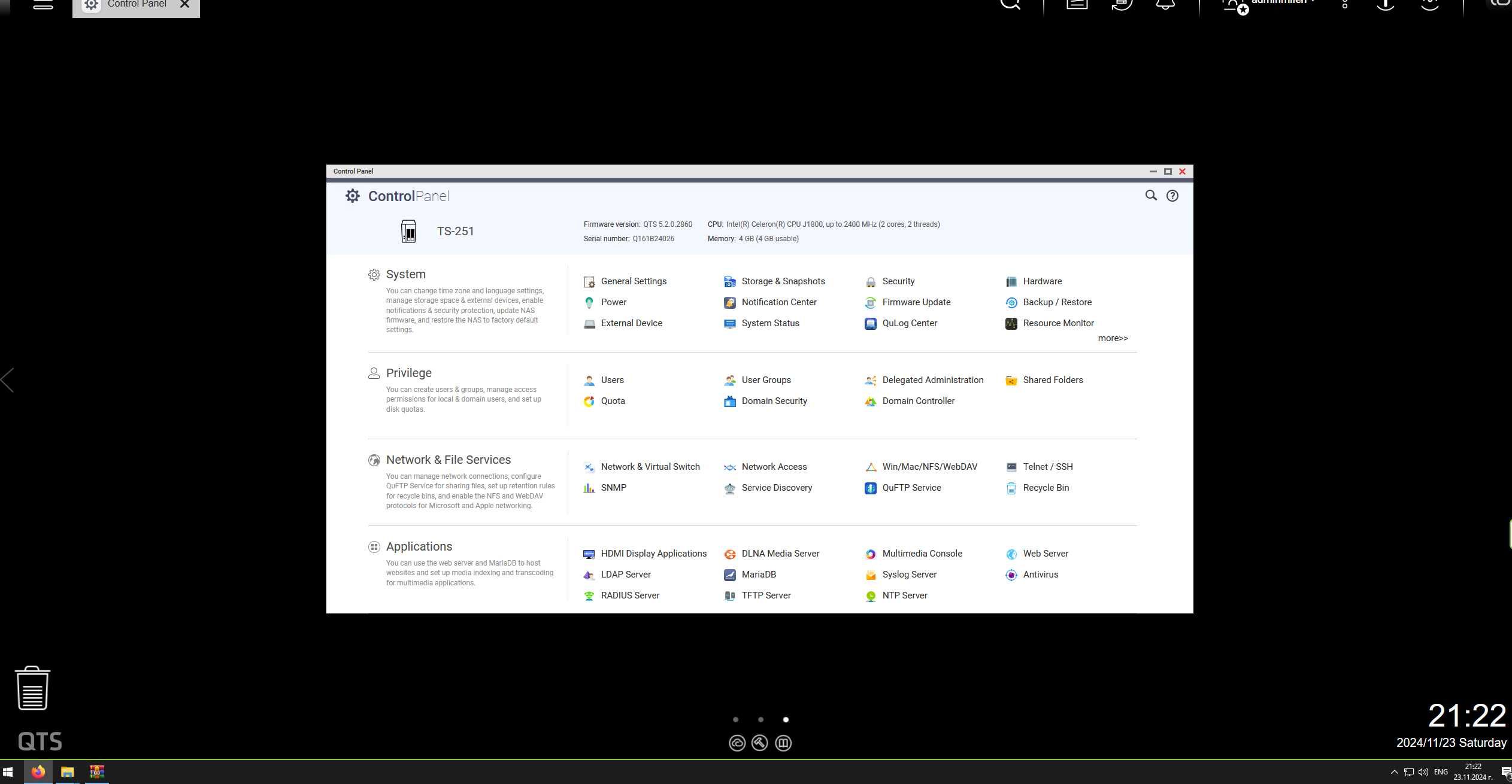Open volume control in system tray
Image resolution: width=1512 pixels, height=784 pixels.
click(1423, 772)
